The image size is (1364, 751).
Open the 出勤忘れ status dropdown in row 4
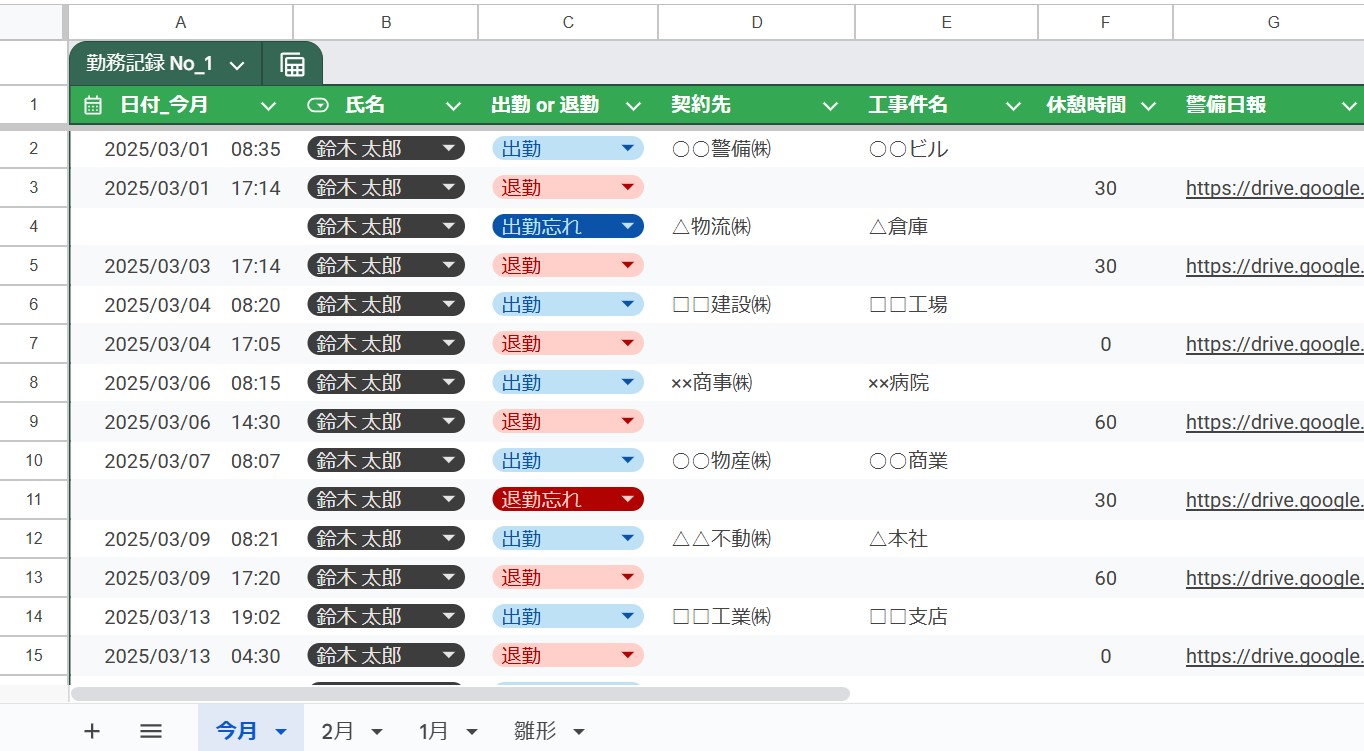click(627, 226)
